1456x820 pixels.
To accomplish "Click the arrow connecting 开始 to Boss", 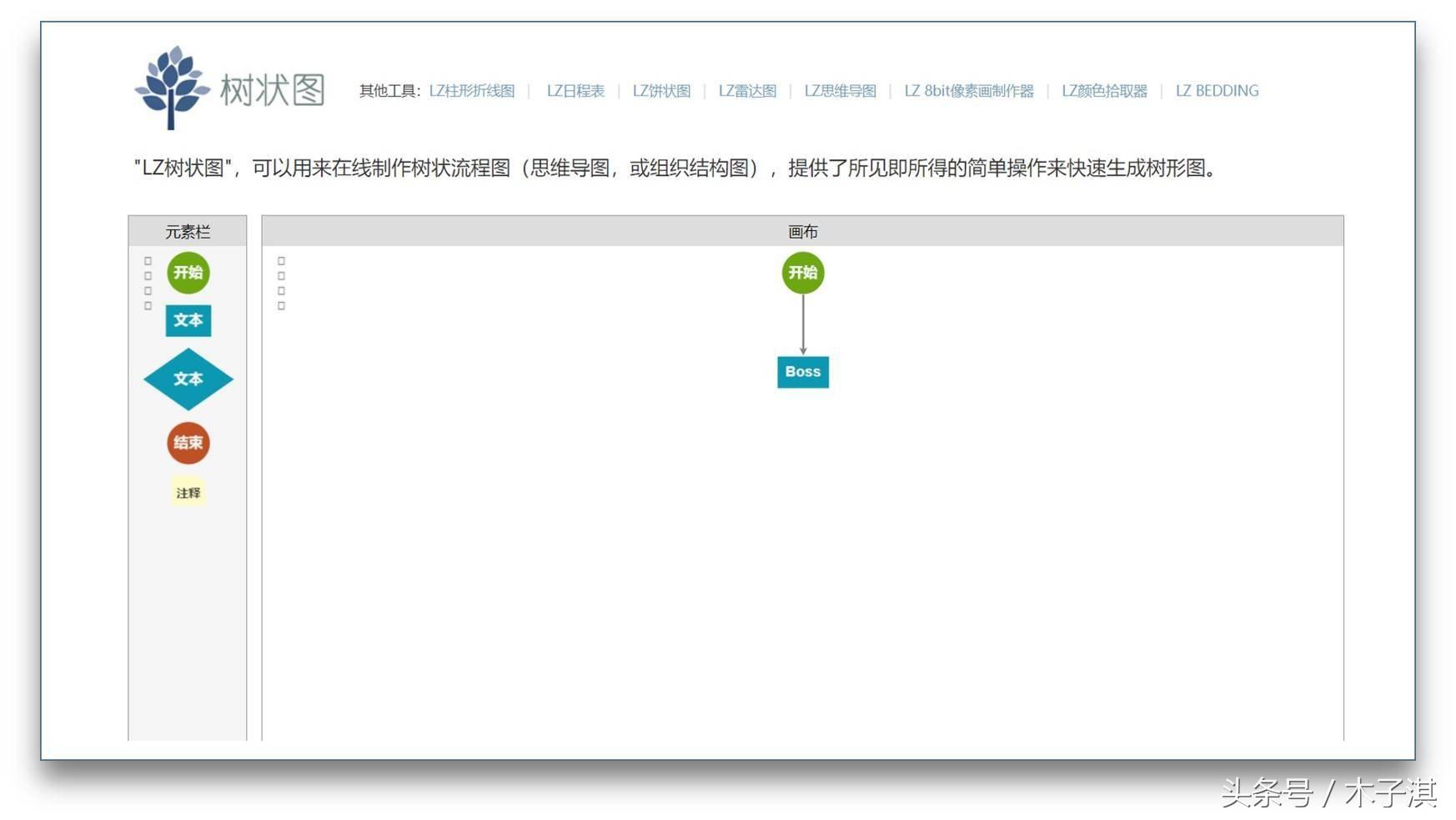I will [x=803, y=325].
